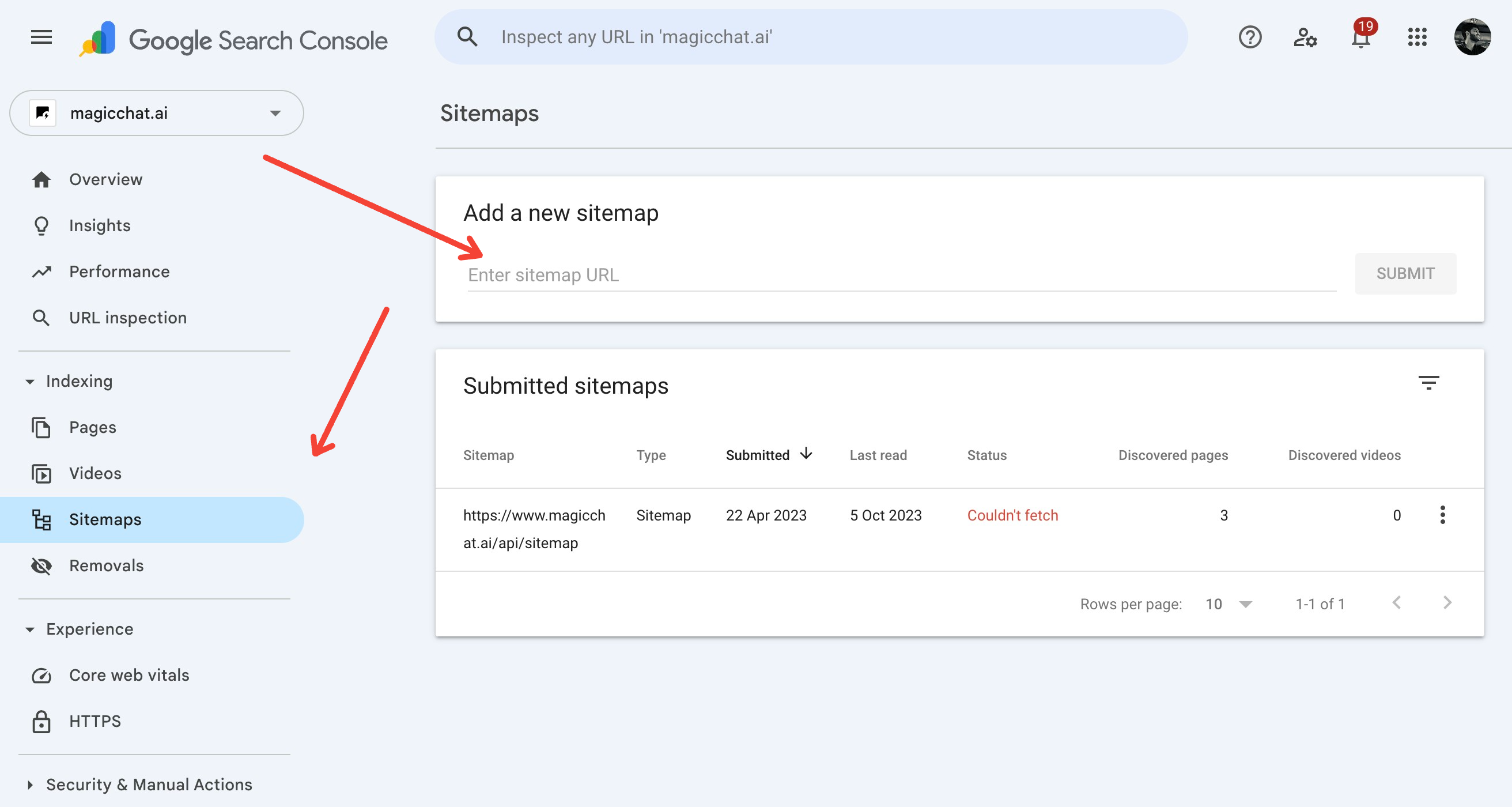Open the Help question mark icon
Image resolution: width=1512 pixels, height=807 pixels.
[x=1250, y=37]
